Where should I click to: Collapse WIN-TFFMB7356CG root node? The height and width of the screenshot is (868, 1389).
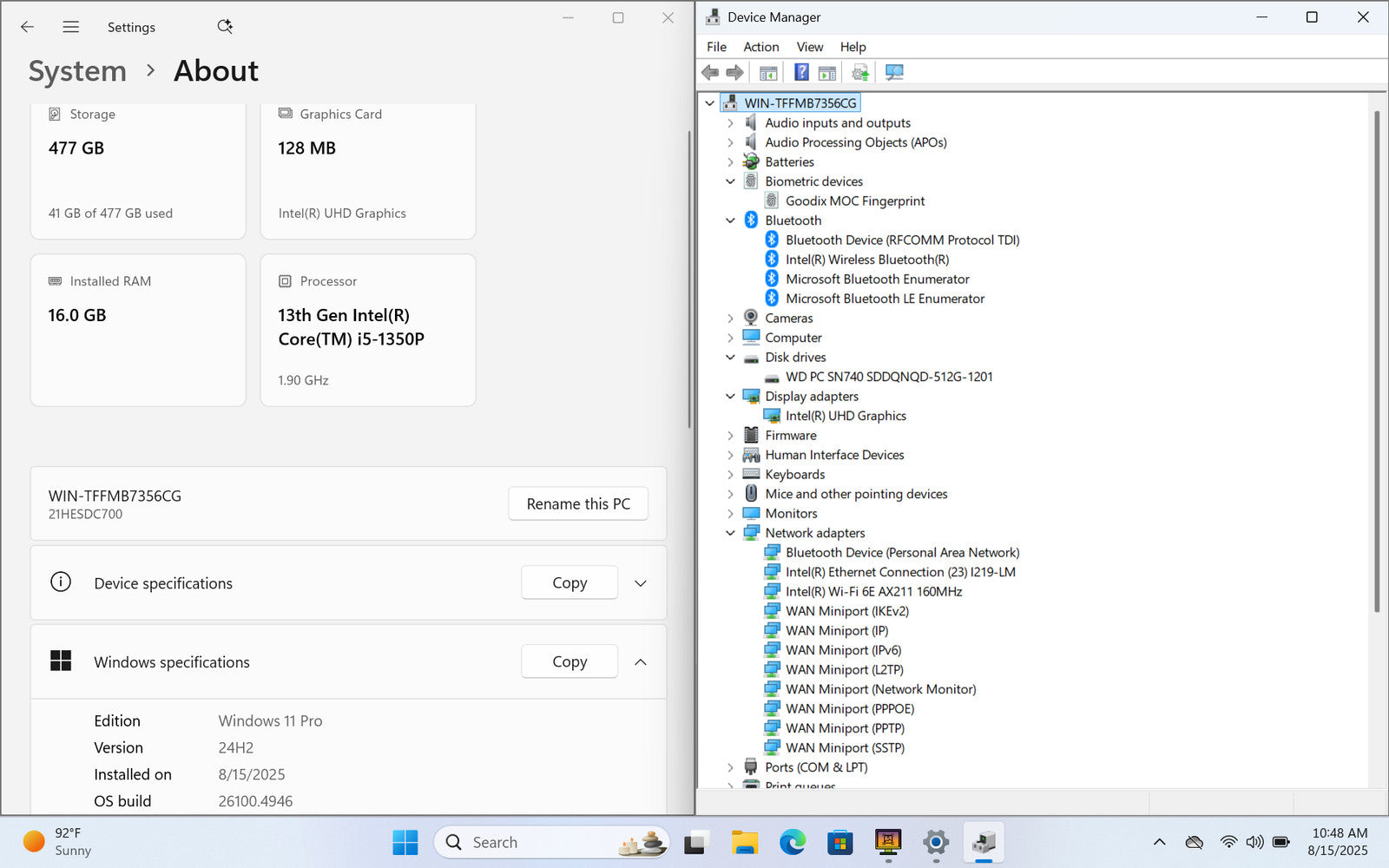tap(710, 103)
